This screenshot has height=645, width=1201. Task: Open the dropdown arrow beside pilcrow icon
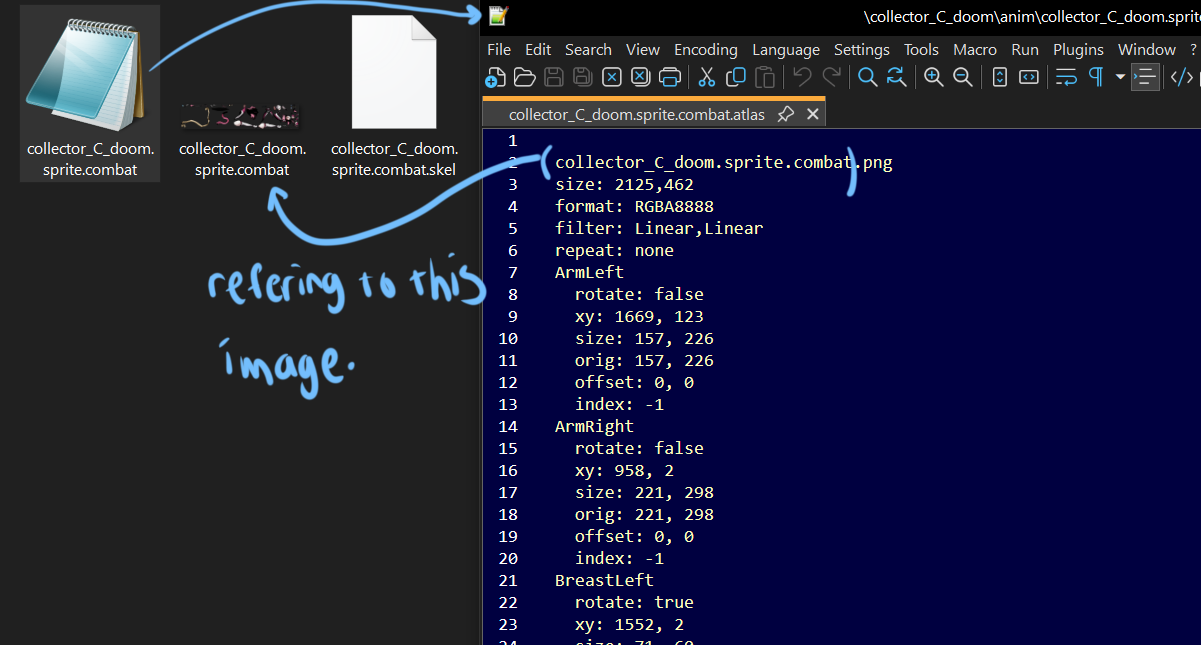(x=1120, y=77)
